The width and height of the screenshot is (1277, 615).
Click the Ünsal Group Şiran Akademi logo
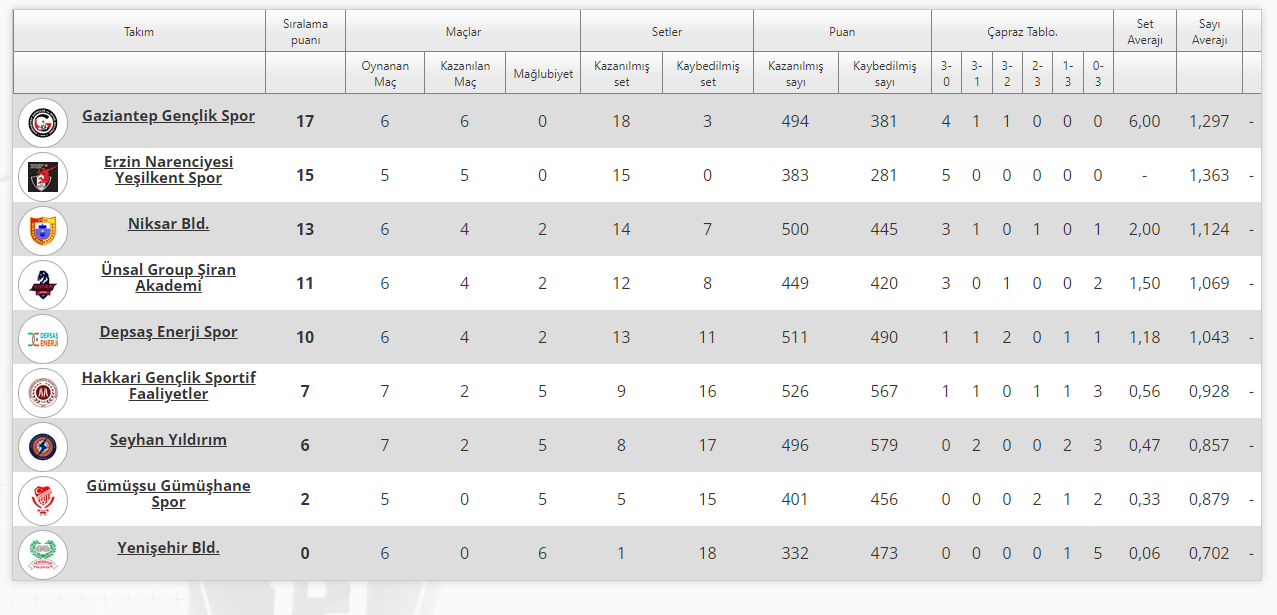[x=43, y=284]
